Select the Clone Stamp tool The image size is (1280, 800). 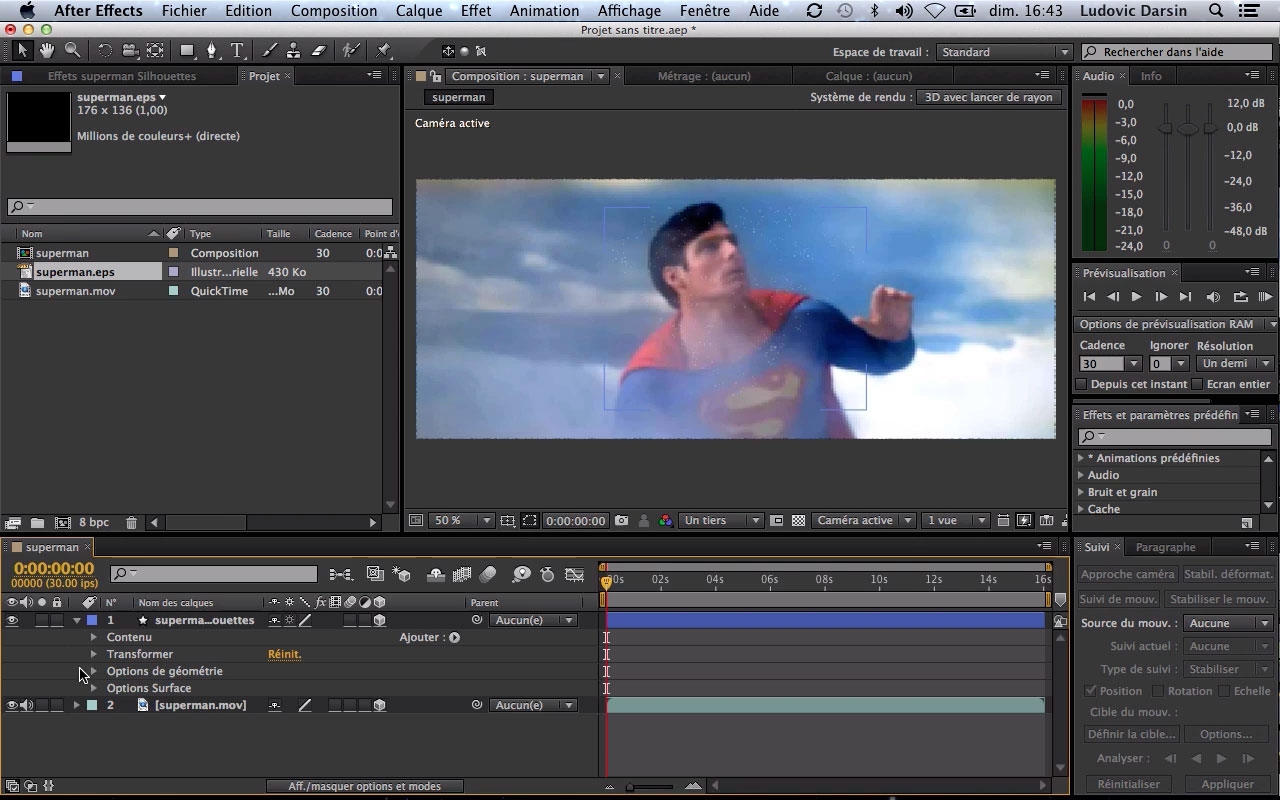click(294, 50)
